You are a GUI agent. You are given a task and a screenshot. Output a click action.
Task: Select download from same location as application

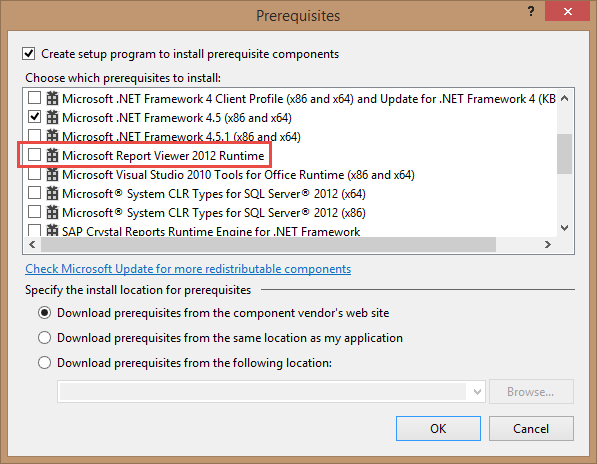(x=45, y=338)
